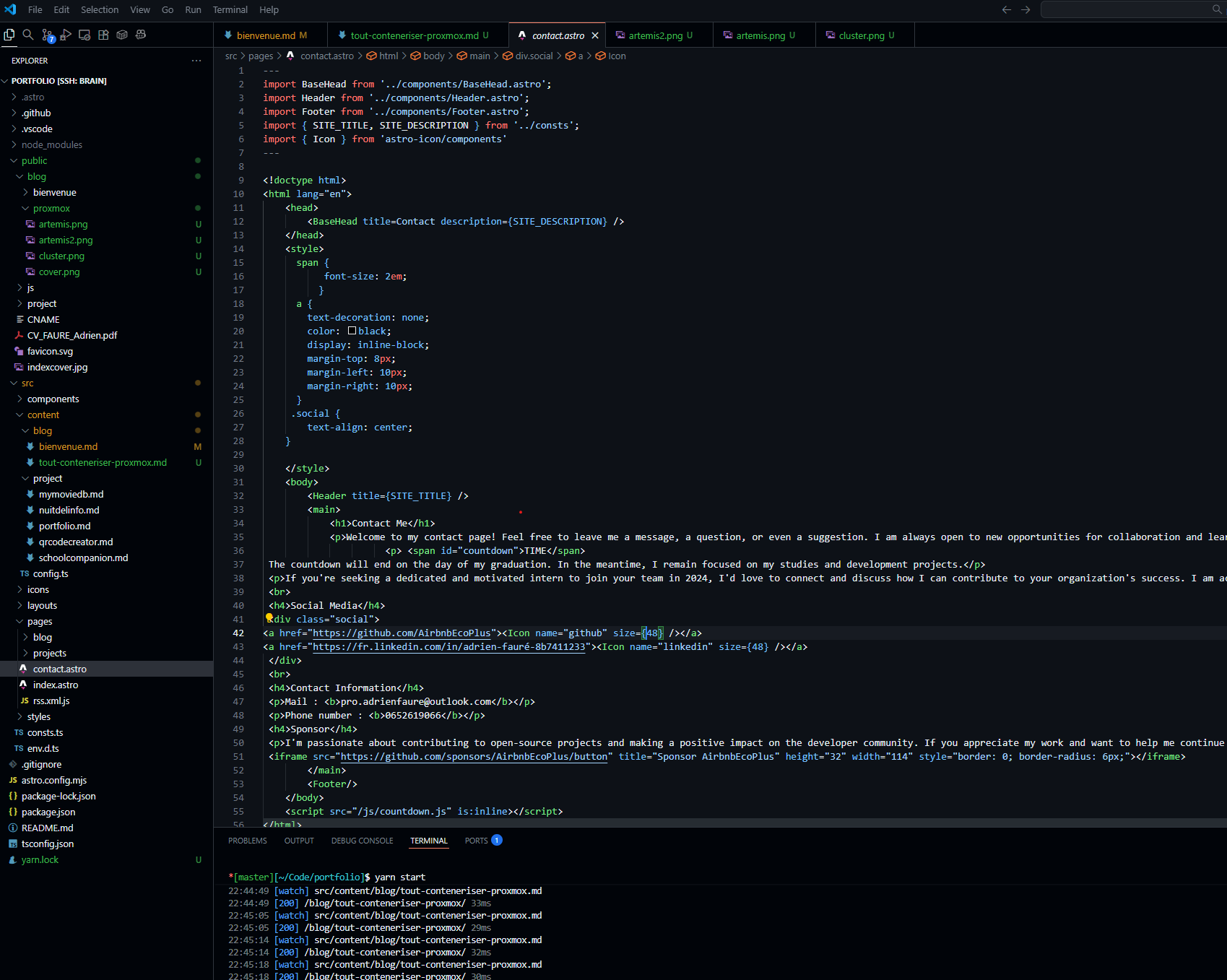
Task: Open index.astro from the file explorer
Action: pos(56,685)
